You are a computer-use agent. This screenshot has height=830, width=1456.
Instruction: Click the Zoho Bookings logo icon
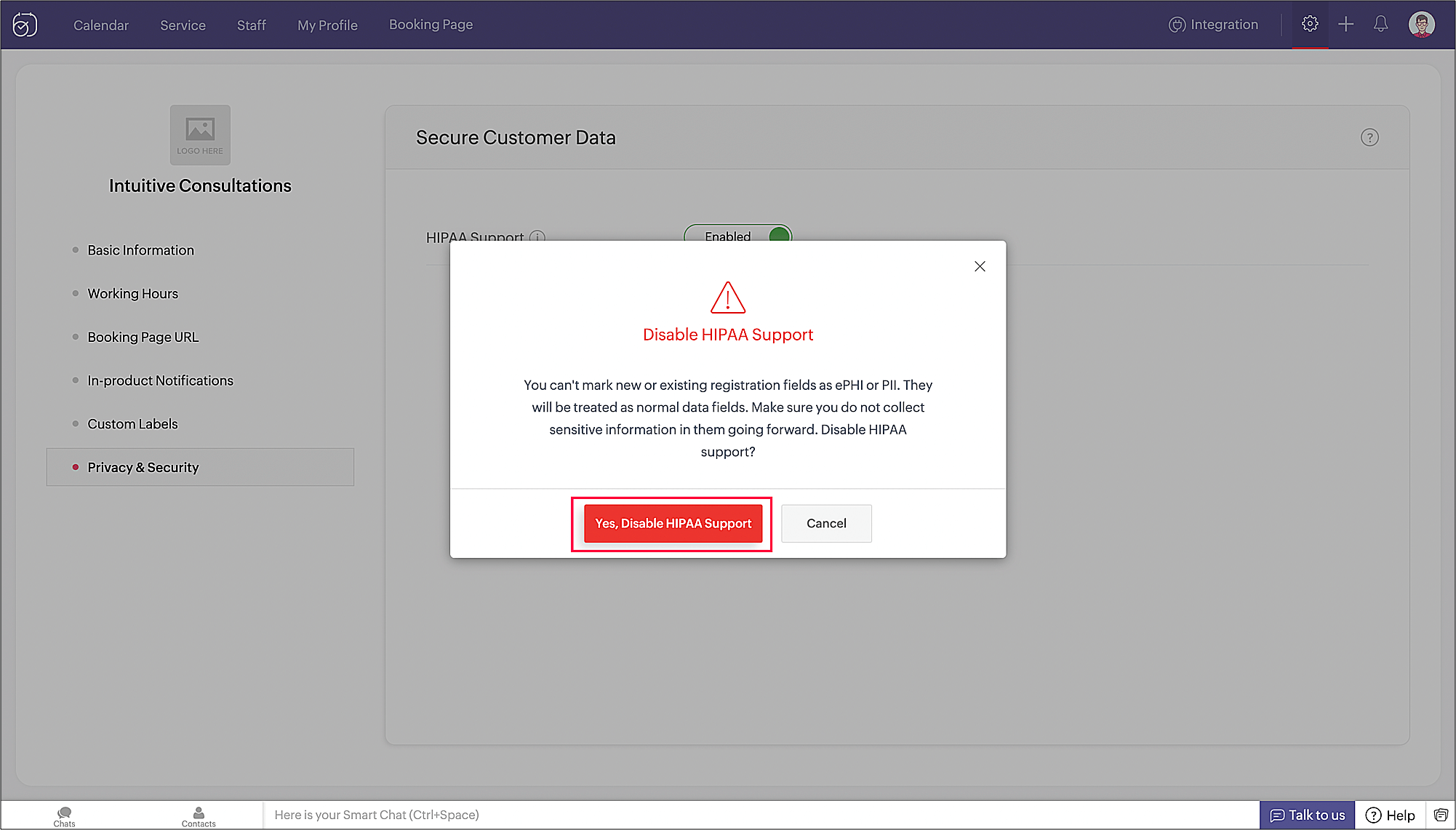click(x=25, y=25)
